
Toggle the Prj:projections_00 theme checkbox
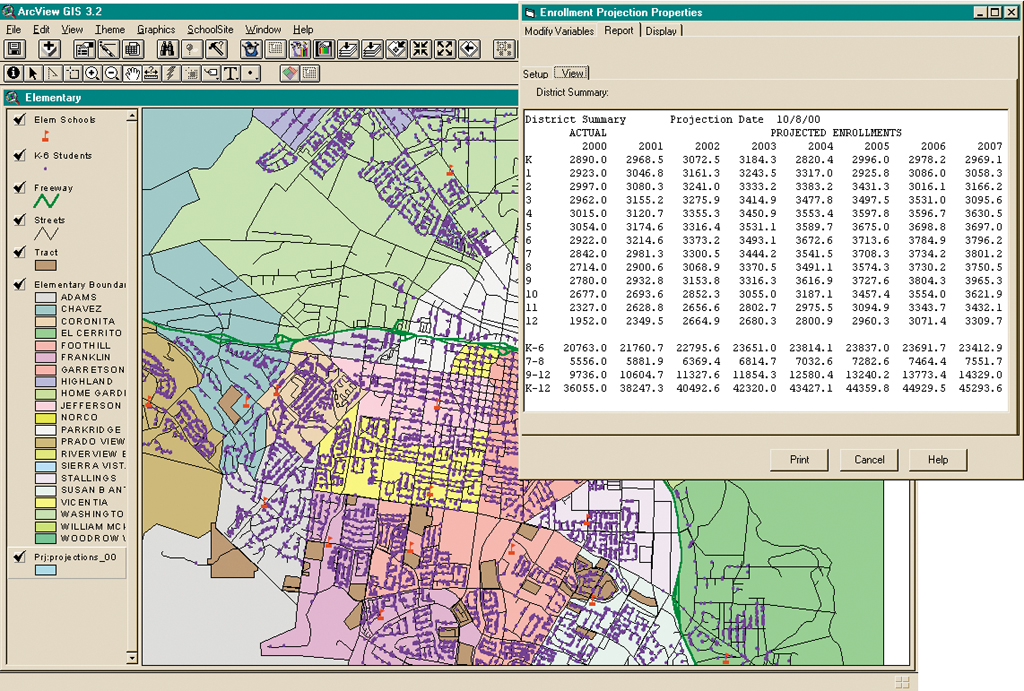(x=20, y=557)
